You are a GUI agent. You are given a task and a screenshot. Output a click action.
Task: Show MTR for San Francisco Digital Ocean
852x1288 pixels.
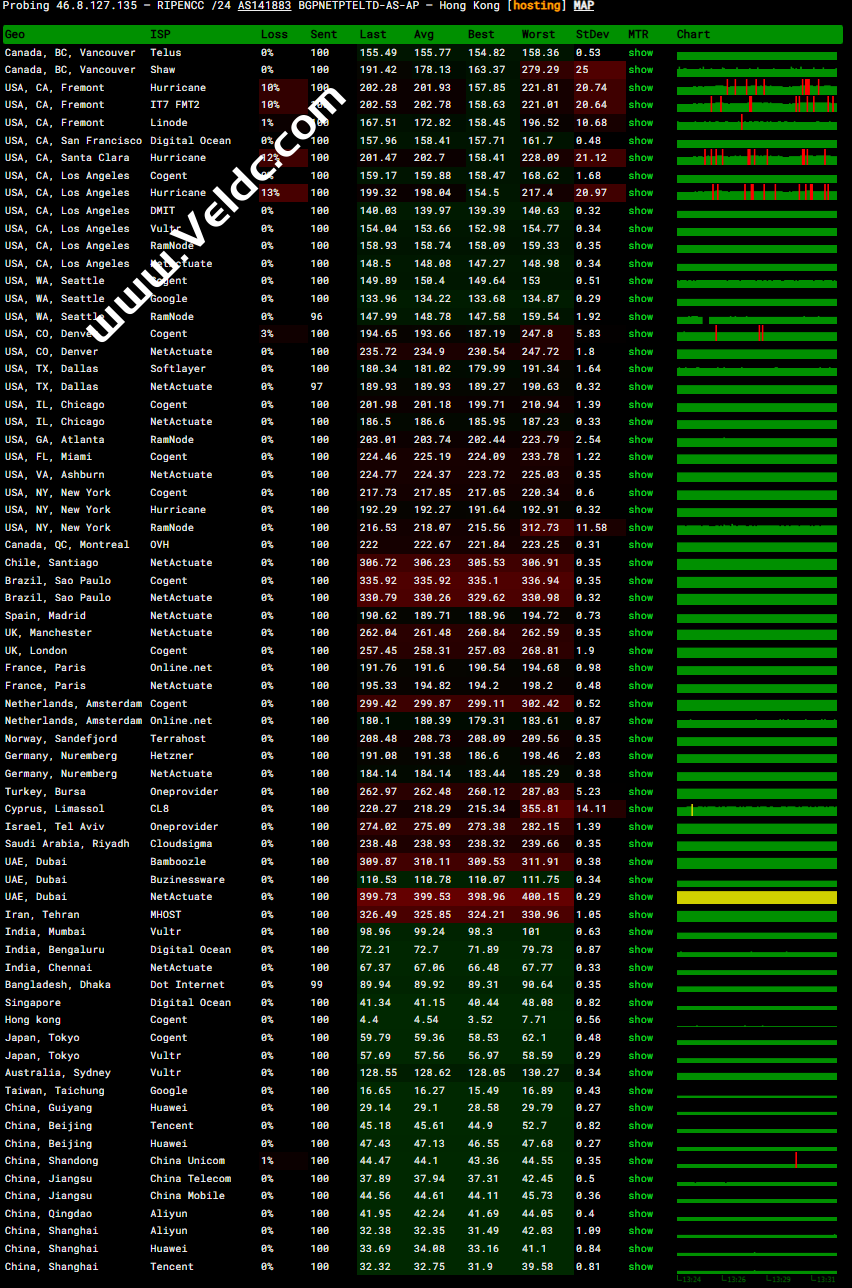tap(641, 140)
